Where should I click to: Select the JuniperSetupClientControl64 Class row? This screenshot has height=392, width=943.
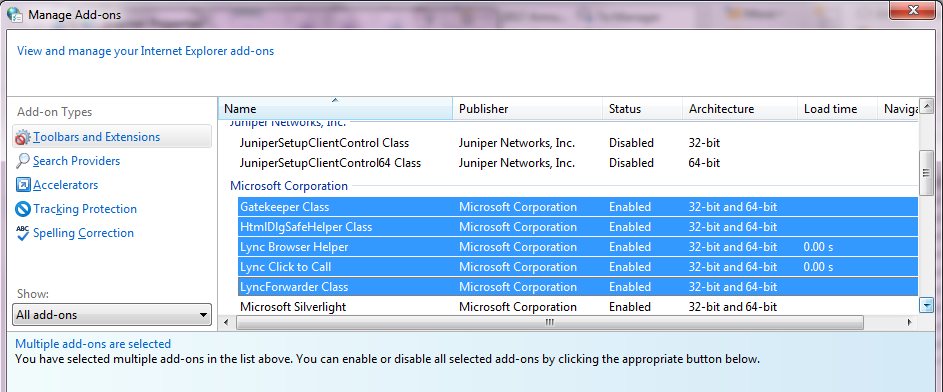point(577,163)
